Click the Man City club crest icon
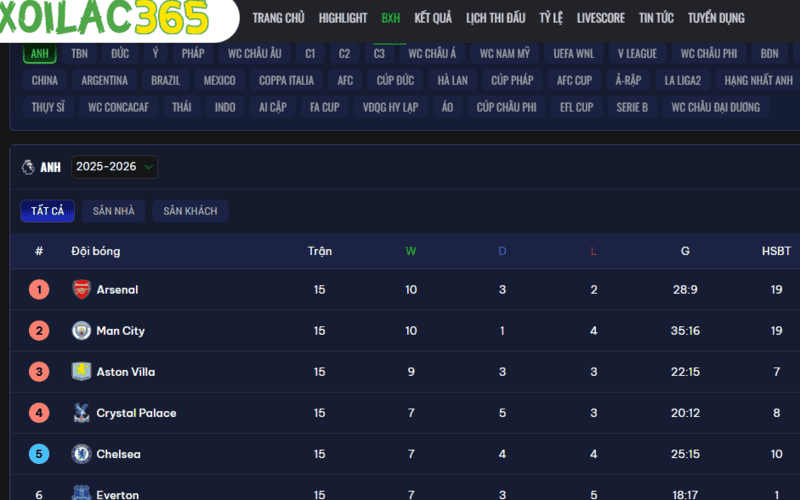 81,331
